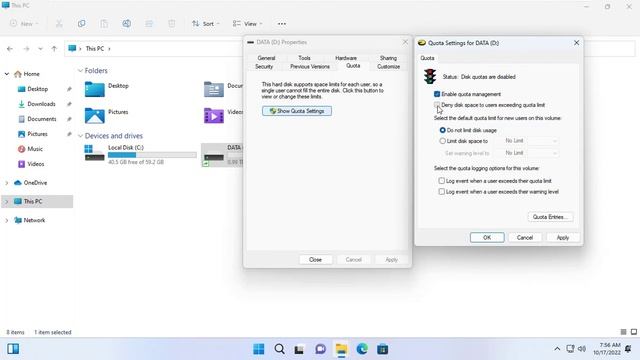The width and height of the screenshot is (640, 360).
Task: Click the Delete trash icon in toolbar
Action: [x=171, y=24]
